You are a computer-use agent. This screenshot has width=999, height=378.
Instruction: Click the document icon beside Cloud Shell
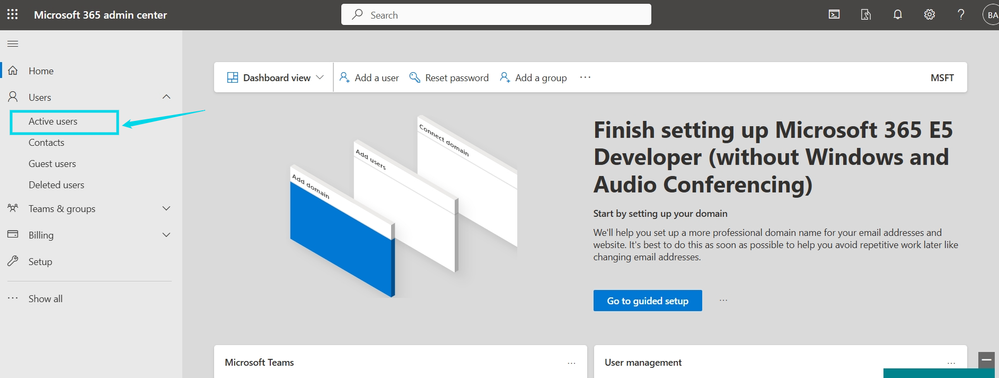(865, 15)
